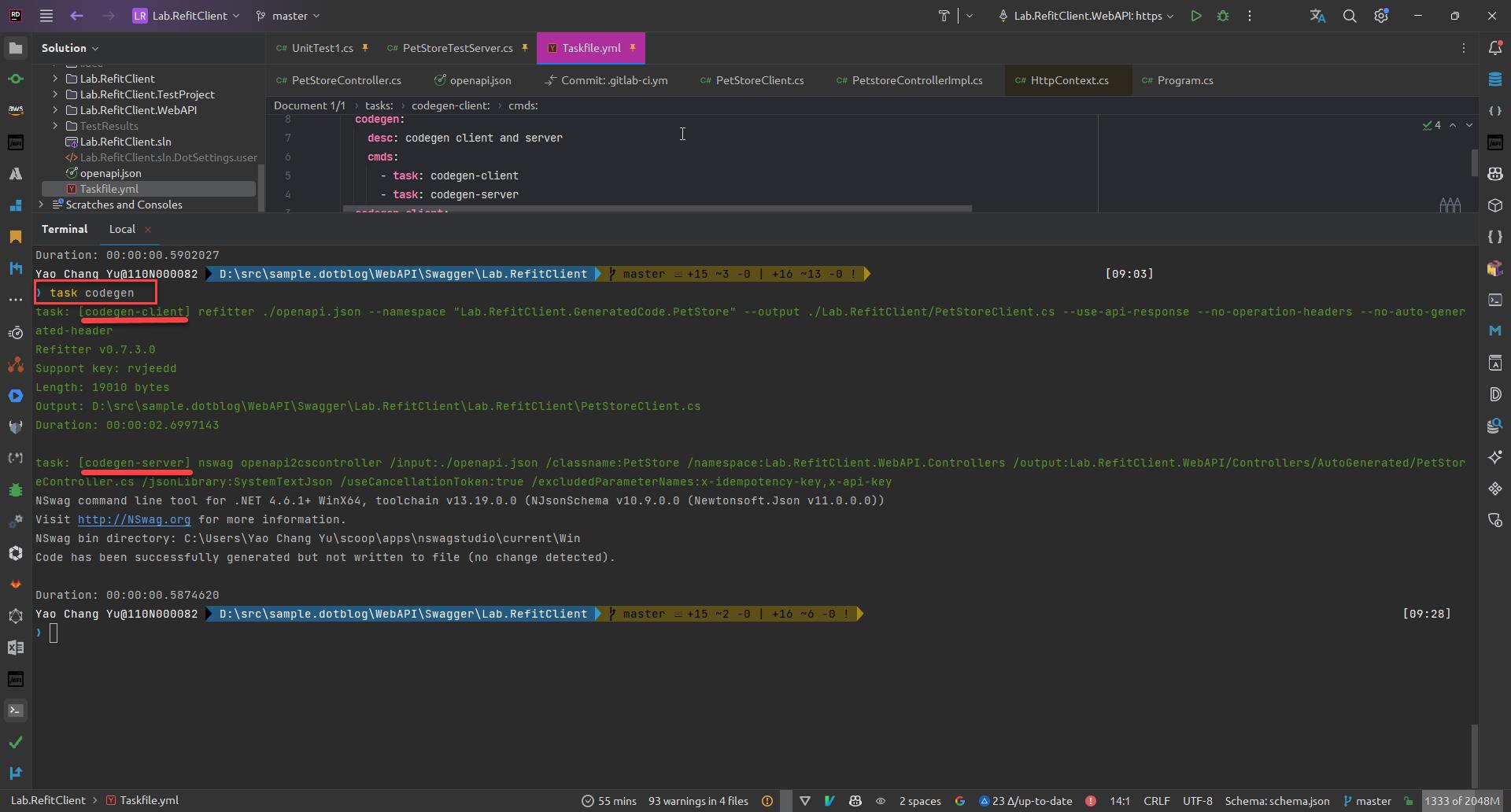Click the codegen-client breadcrumb above the editor
This screenshot has width=1511, height=812.
449,105
